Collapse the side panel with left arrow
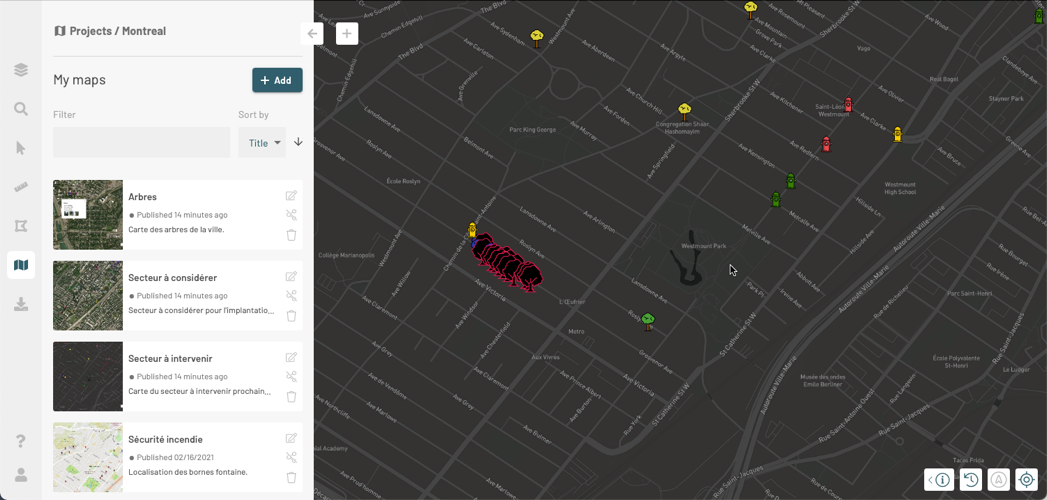 [312, 33]
